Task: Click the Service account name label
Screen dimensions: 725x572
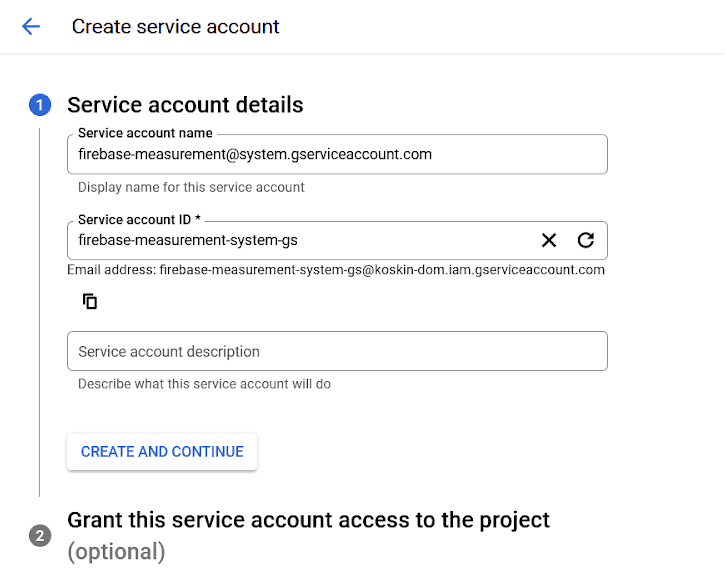Action: click(145, 133)
